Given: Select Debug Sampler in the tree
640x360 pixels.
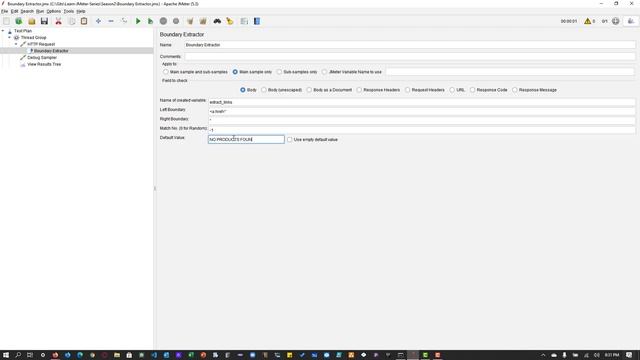Looking at the screenshot, I should click(42, 58).
